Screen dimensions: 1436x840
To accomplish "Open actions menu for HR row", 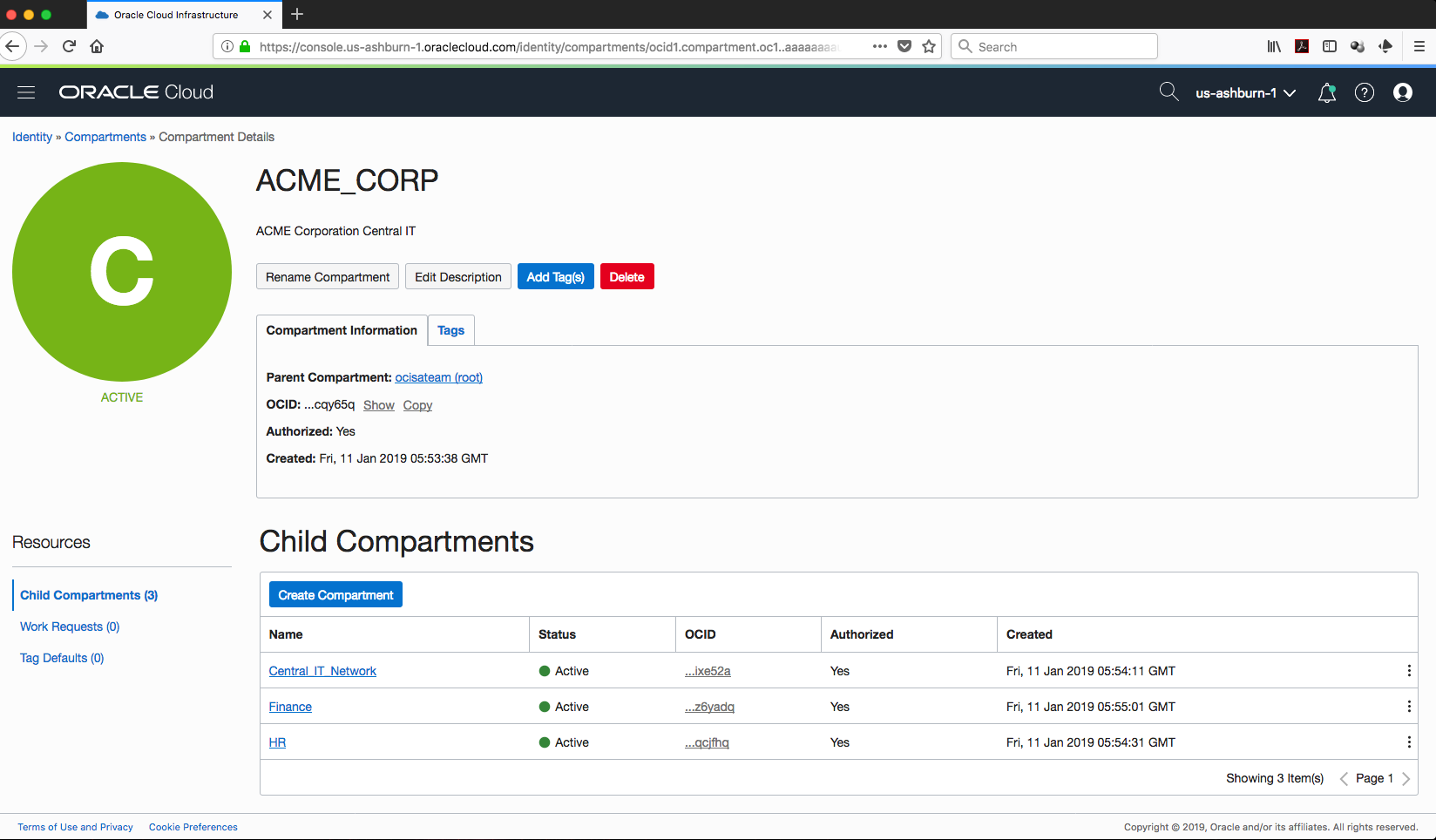I will coord(1409,742).
